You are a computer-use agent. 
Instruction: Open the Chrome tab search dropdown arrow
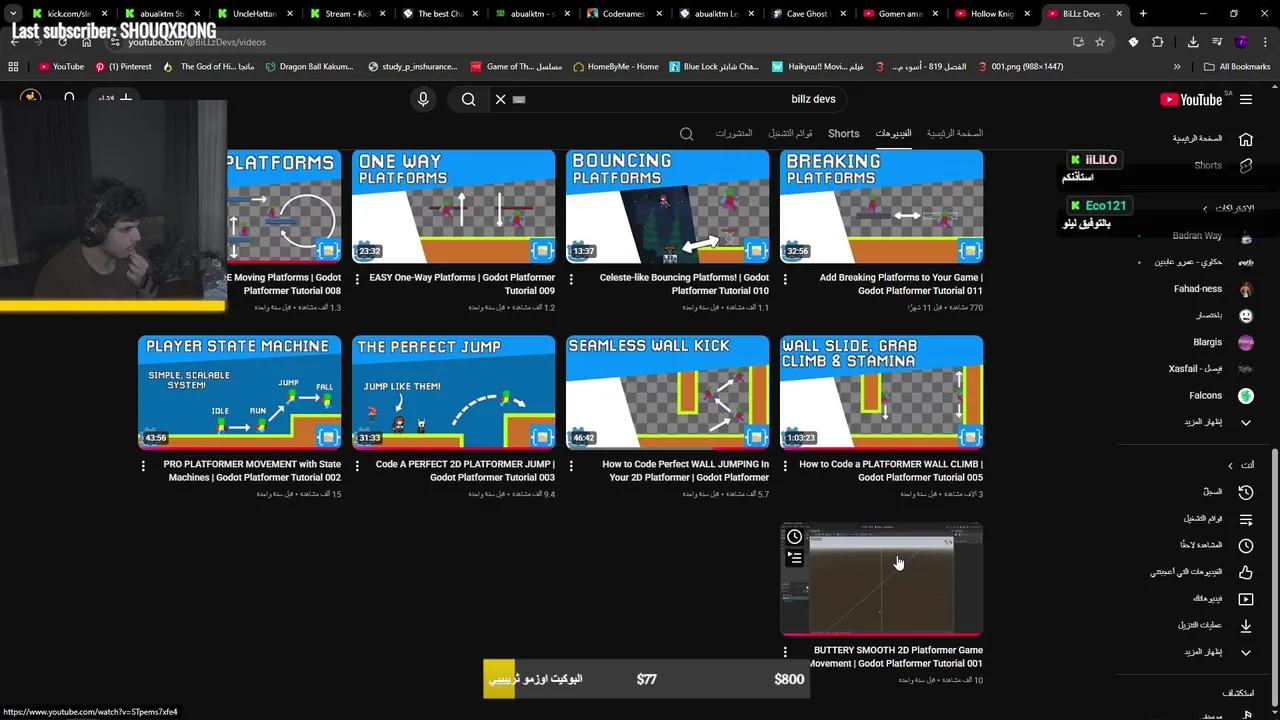tap(13, 14)
